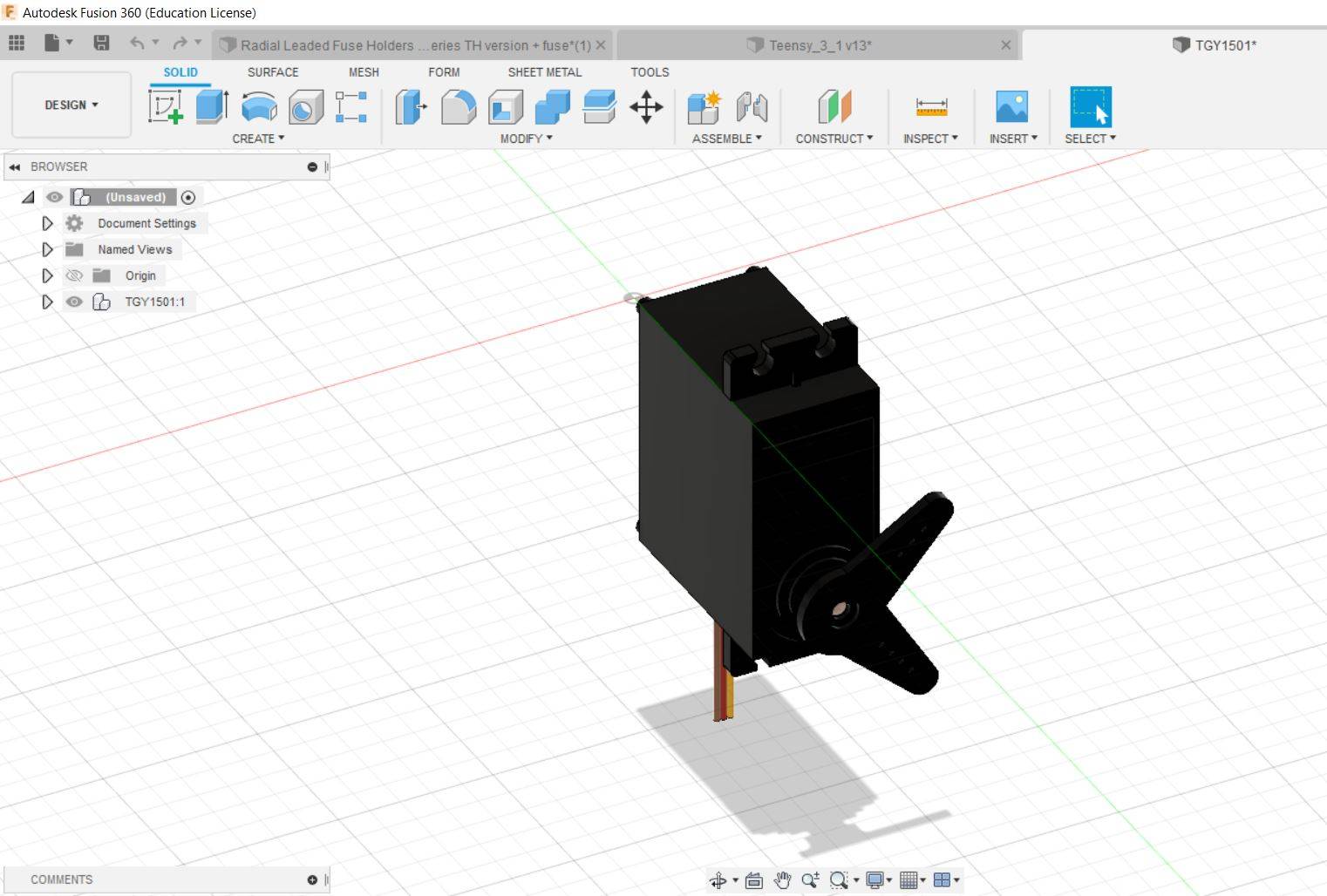Select the Fillet tool
This screenshot has height=896, width=1327.
pos(459,107)
